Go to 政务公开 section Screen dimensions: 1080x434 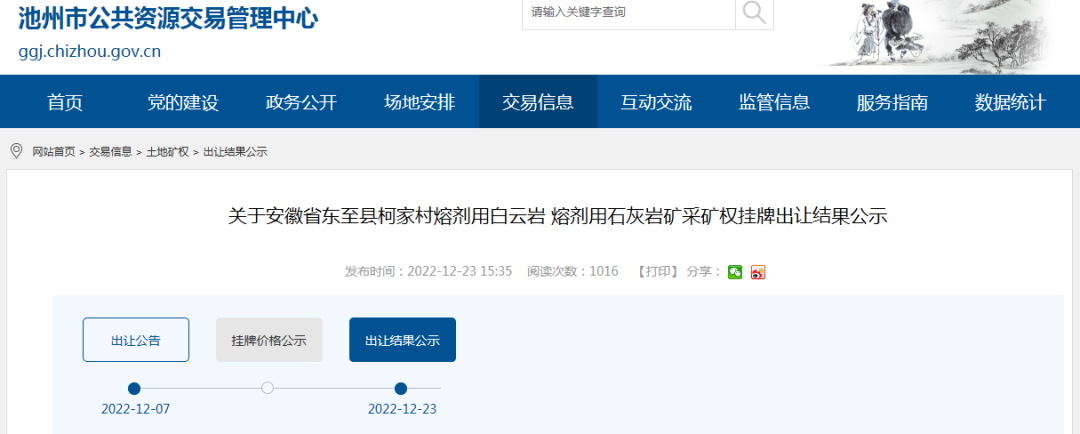301,102
